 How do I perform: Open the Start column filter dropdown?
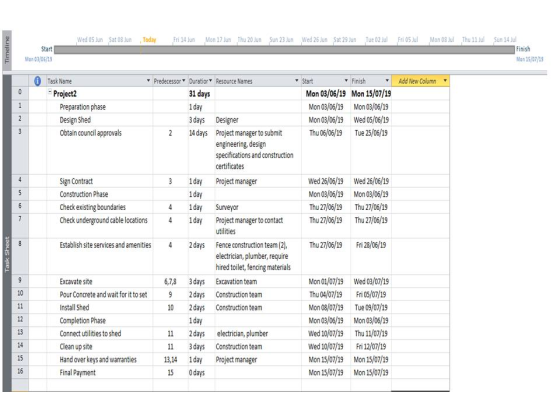tap(346, 81)
